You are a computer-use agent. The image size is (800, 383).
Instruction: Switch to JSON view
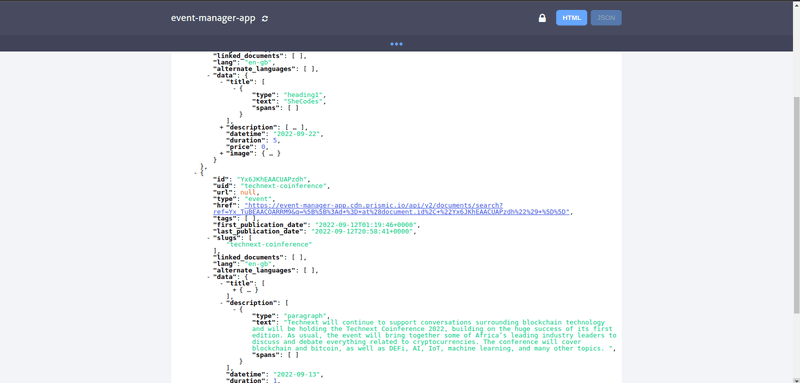[x=606, y=18]
